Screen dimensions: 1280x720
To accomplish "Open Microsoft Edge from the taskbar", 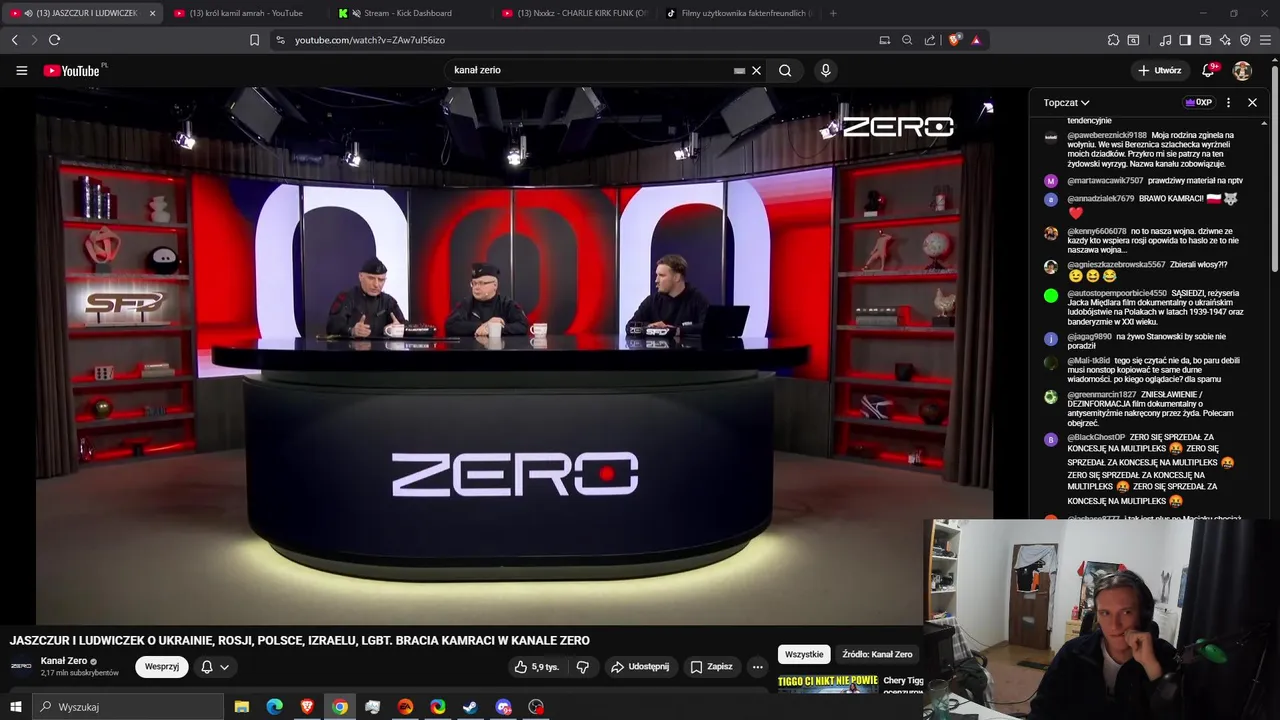I will pyautogui.click(x=274, y=707).
